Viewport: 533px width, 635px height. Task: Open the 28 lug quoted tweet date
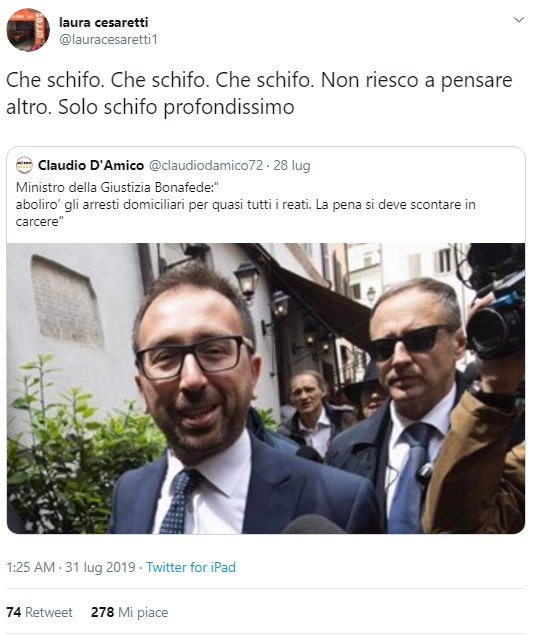[292, 165]
